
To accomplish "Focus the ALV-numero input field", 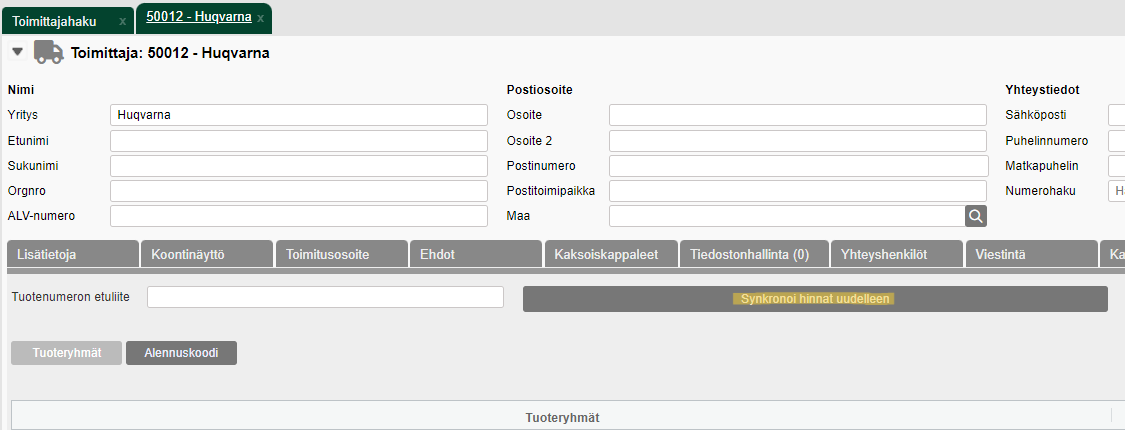I will point(298,215).
